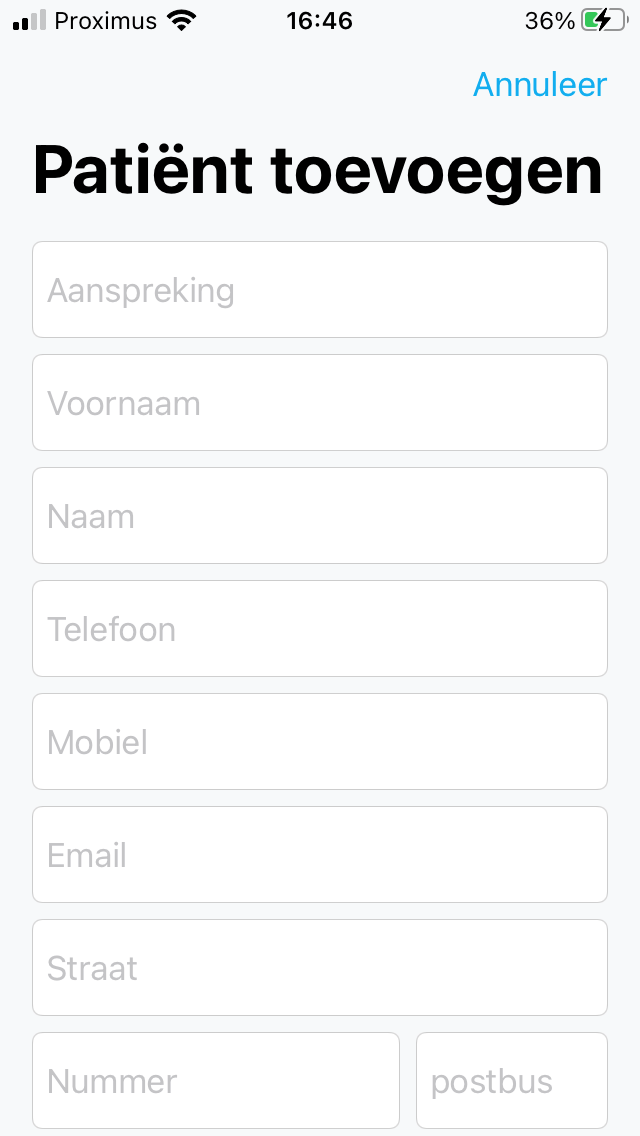Tap the cellular signal strength icon

click(x=29, y=20)
